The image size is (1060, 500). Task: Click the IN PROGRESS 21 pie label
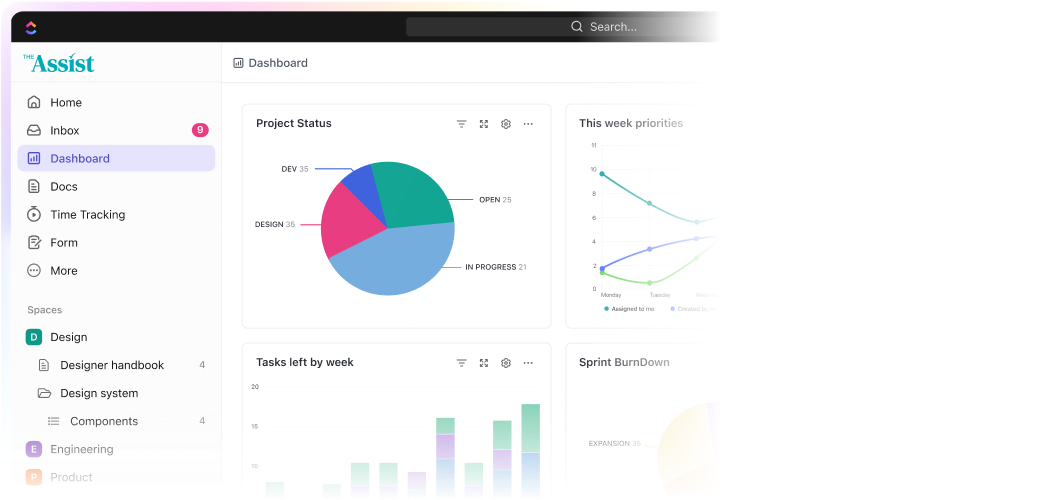tap(496, 267)
